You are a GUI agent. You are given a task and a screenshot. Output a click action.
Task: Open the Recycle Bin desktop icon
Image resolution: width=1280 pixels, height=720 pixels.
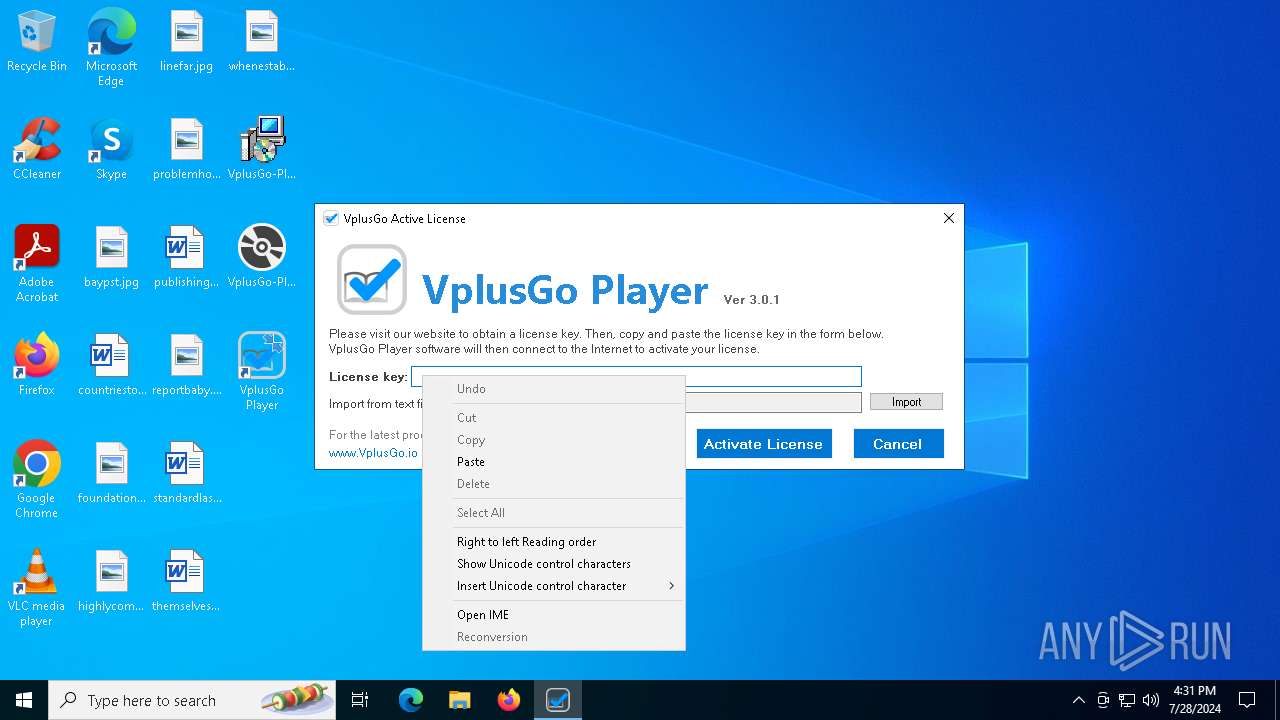point(37,42)
